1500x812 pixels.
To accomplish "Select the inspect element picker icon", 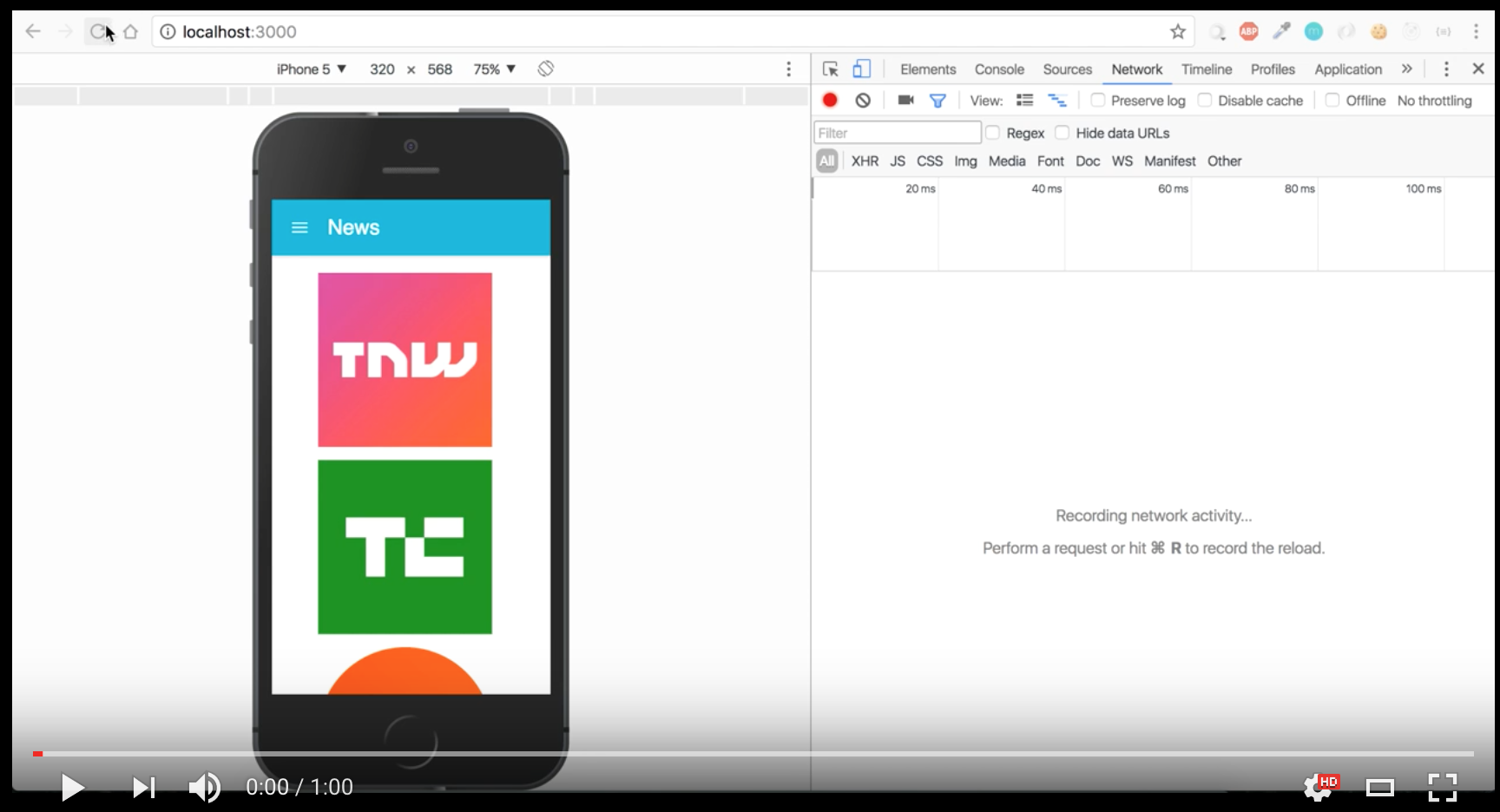I will pos(830,69).
